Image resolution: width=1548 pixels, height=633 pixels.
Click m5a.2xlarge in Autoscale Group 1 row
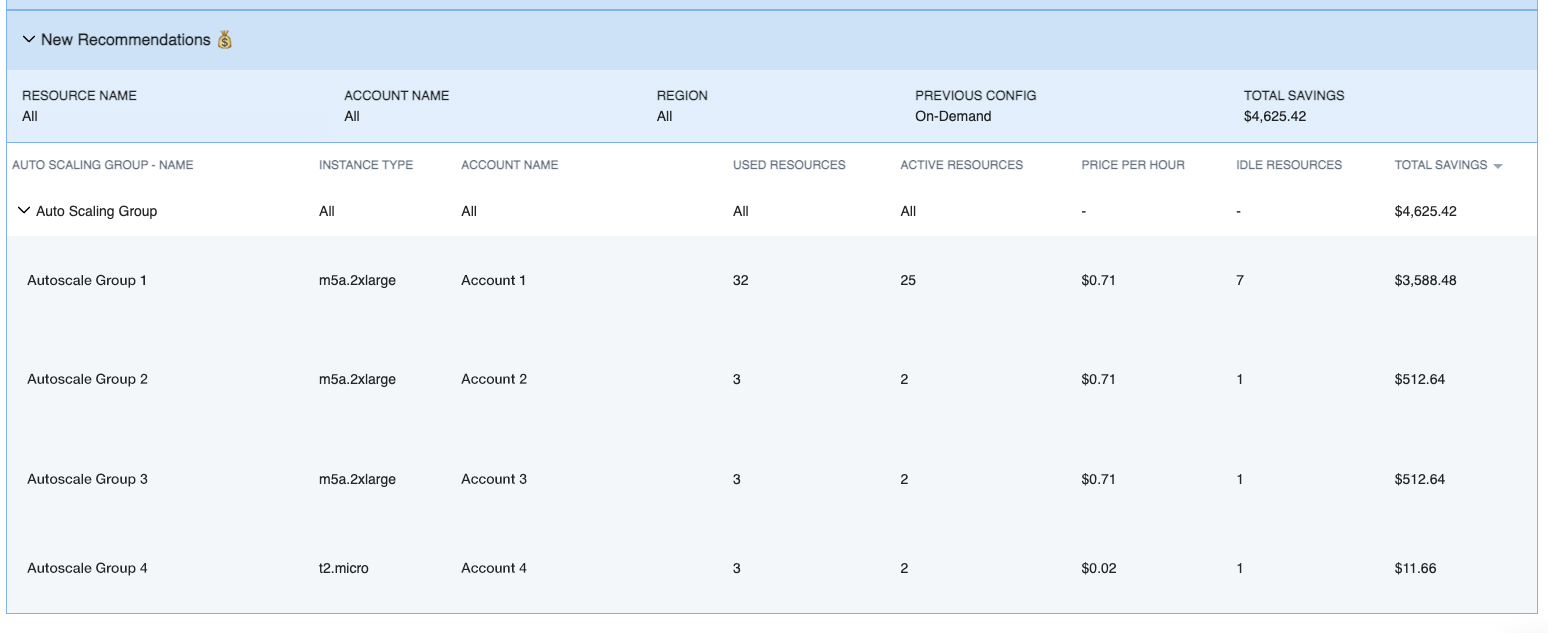coord(357,280)
